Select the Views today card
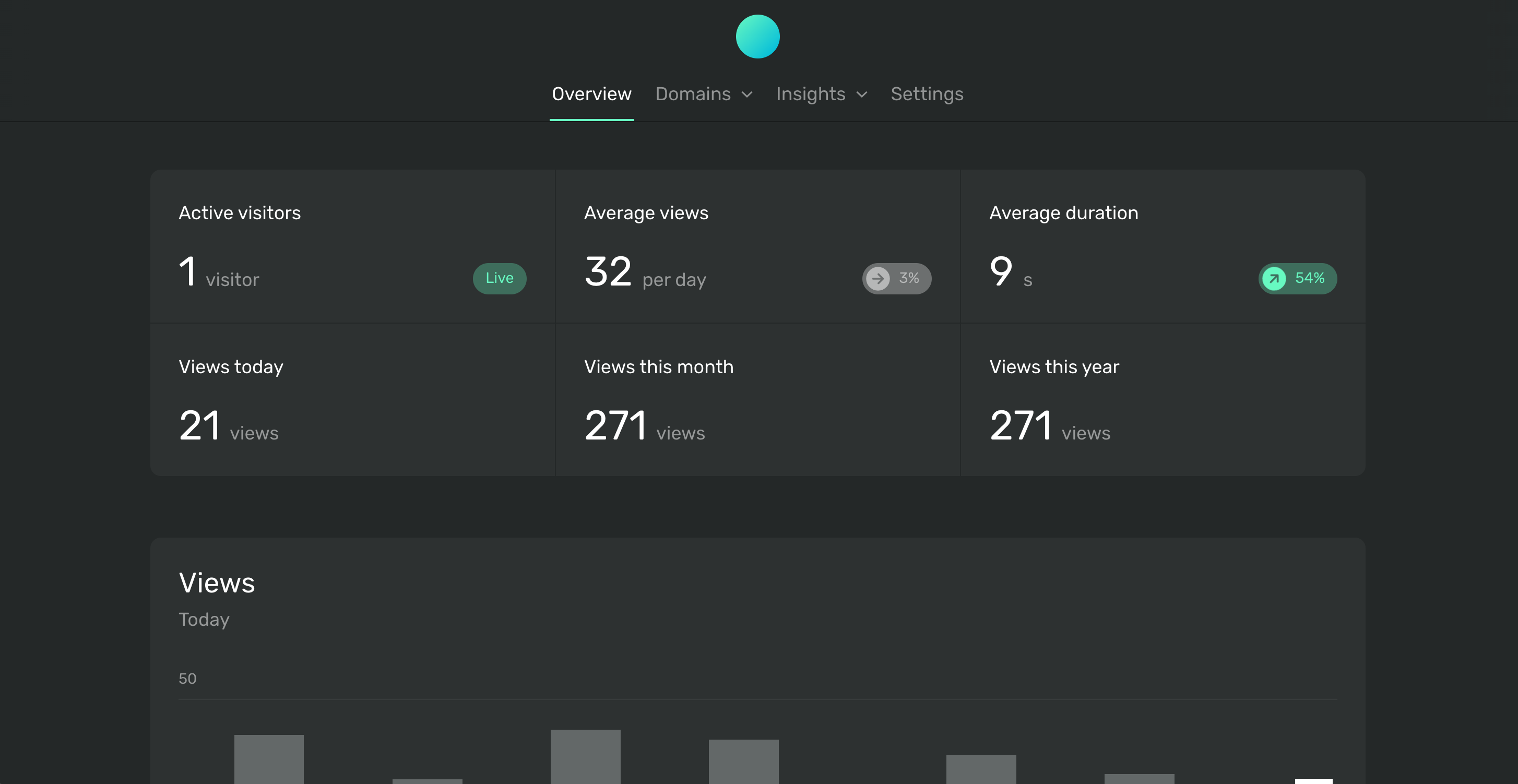 352,399
